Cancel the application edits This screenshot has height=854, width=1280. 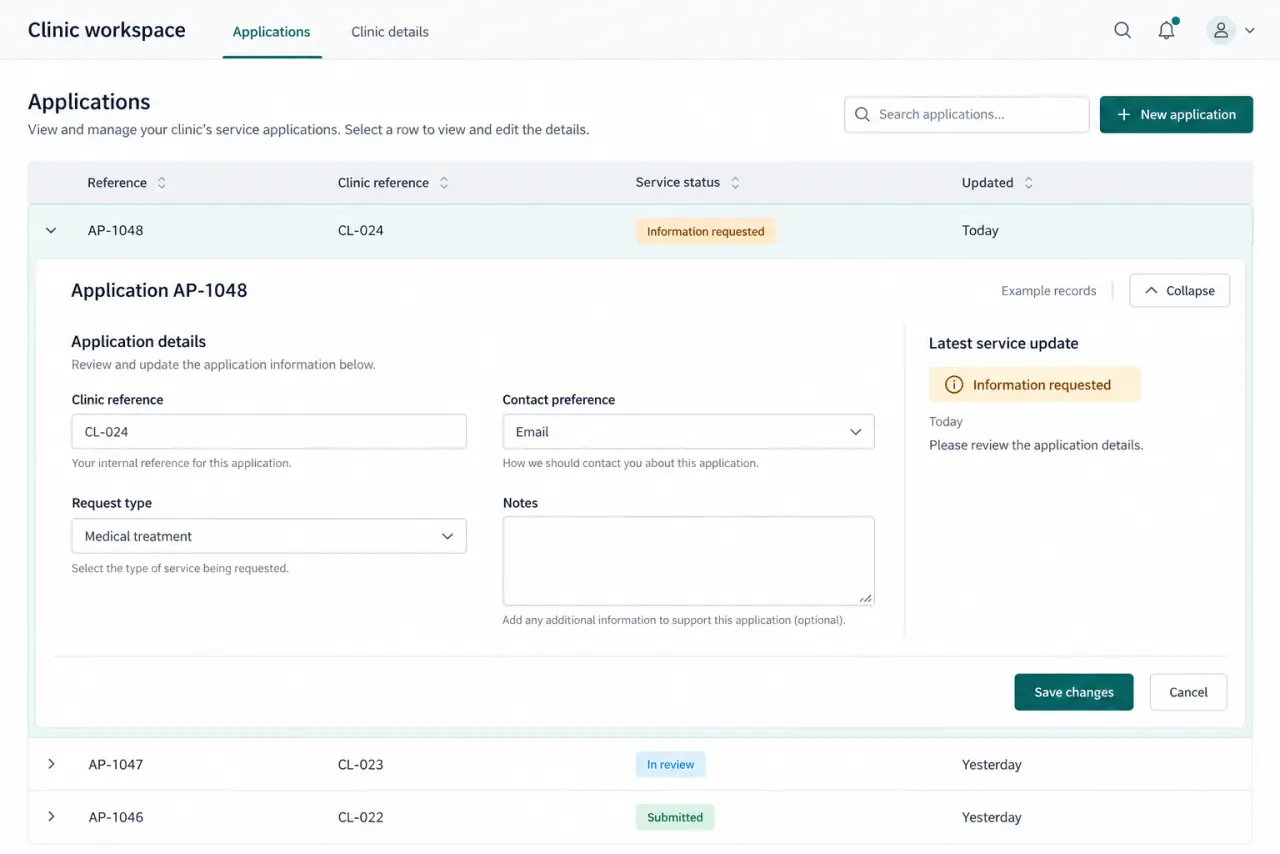click(x=1188, y=692)
